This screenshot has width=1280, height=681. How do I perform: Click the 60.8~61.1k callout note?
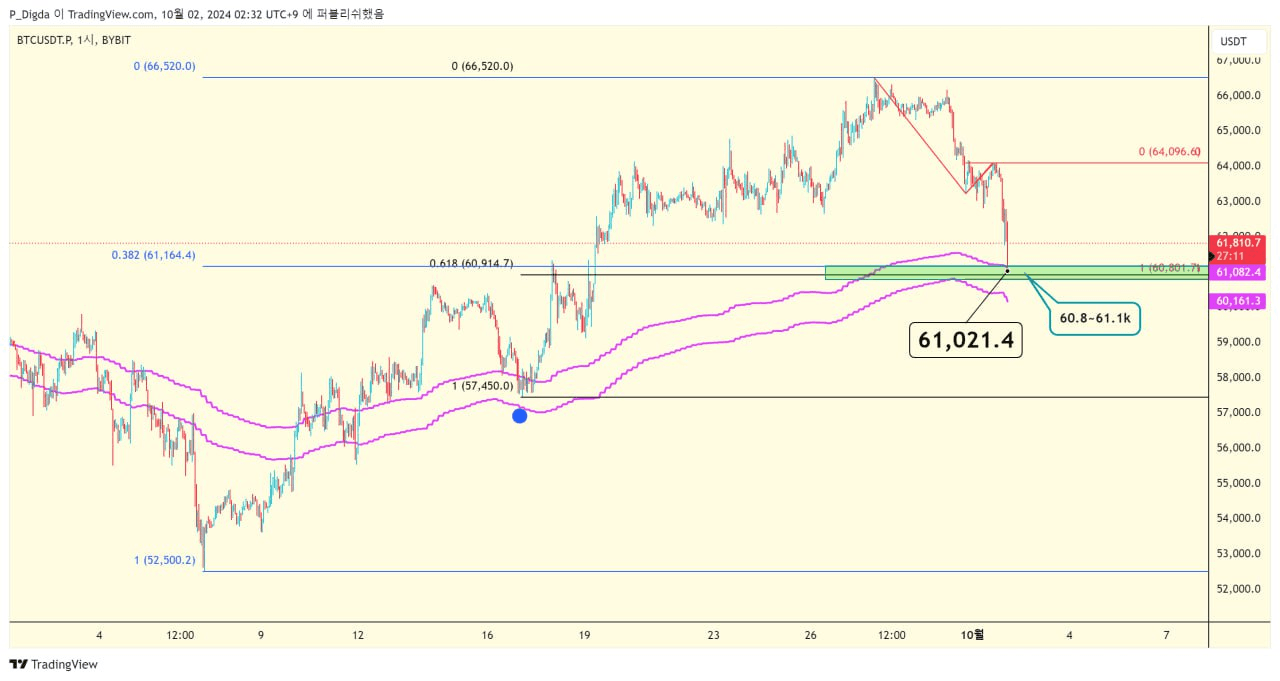point(1094,318)
